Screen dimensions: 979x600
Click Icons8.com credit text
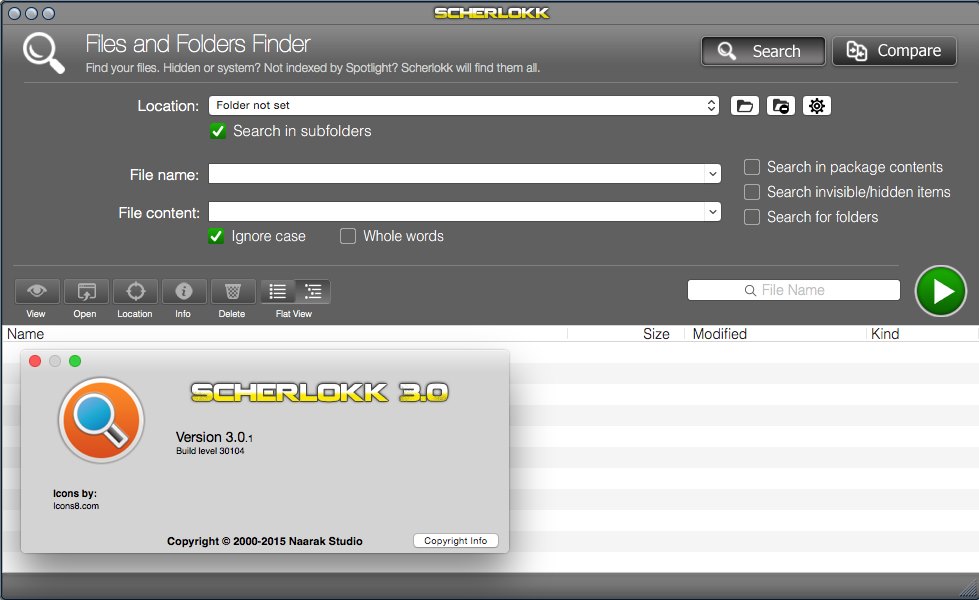point(76,506)
